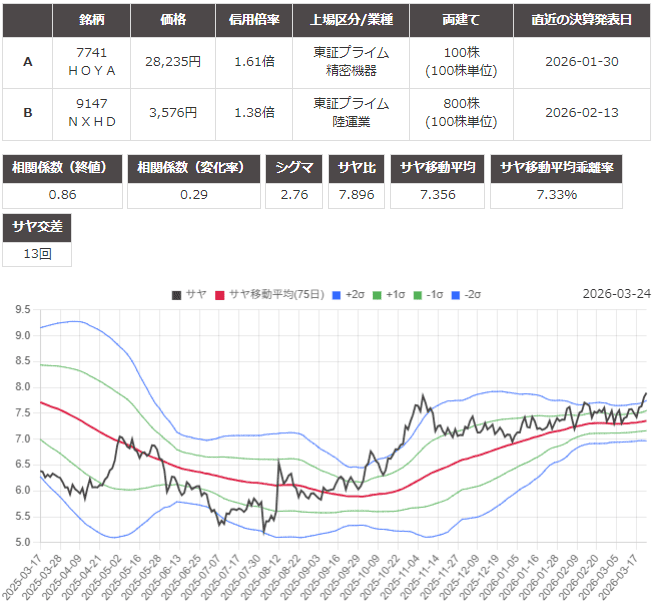The height and width of the screenshot is (606, 656).
Task: Click the サヤ交差 label
Action: coord(37,227)
